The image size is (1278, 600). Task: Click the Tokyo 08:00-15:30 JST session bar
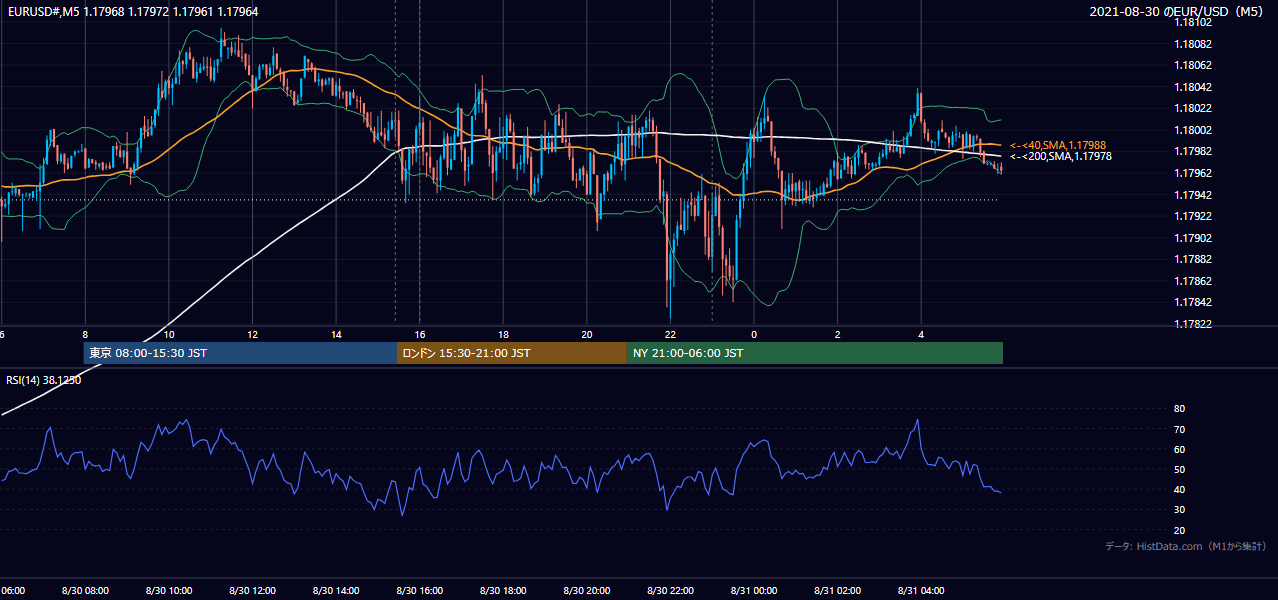241,353
